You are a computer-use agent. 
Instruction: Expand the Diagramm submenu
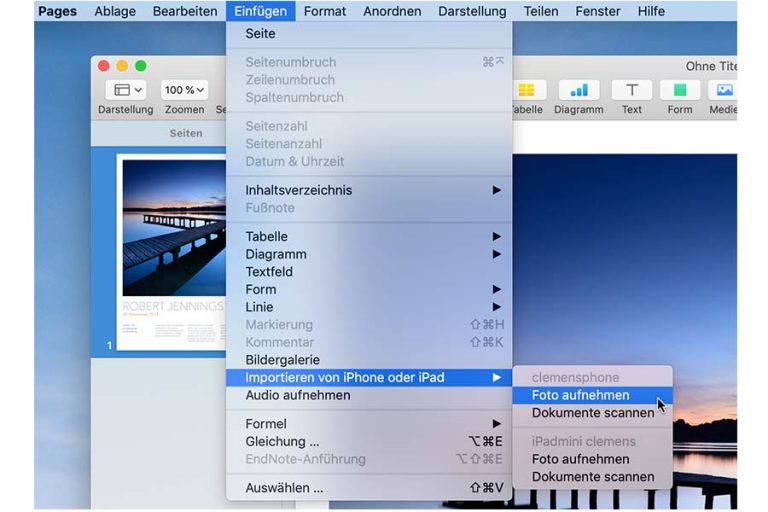click(x=369, y=254)
